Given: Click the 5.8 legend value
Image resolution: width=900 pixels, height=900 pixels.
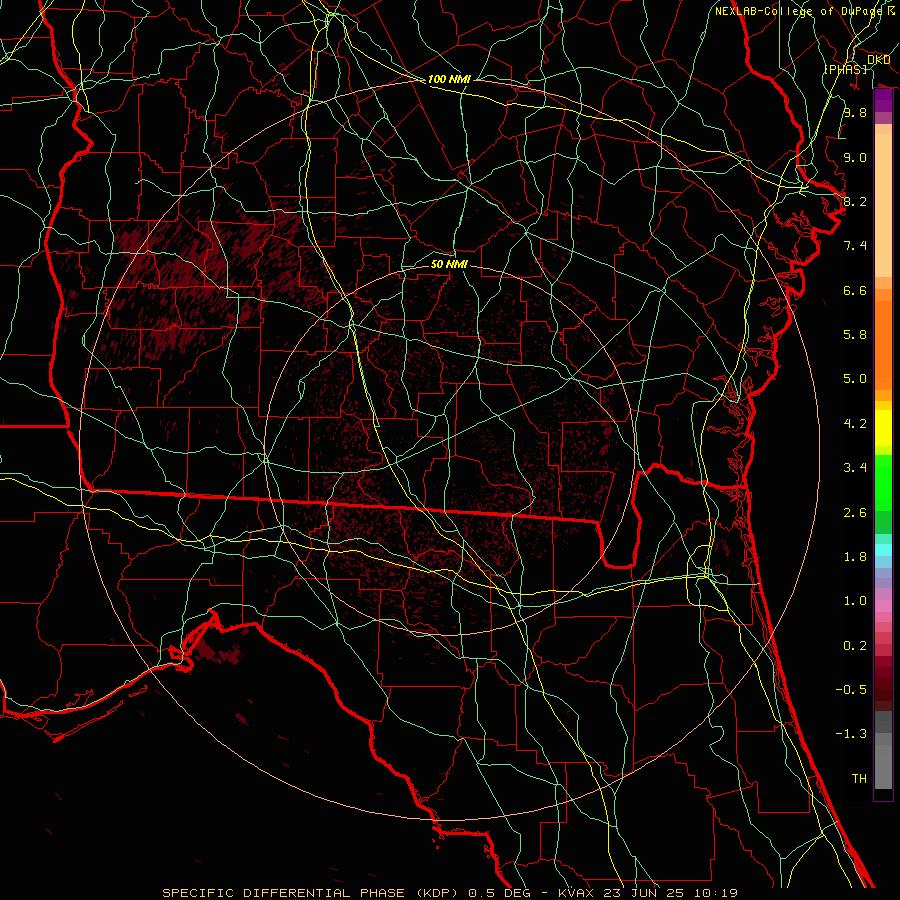Looking at the screenshot, I should coord(855,335).
